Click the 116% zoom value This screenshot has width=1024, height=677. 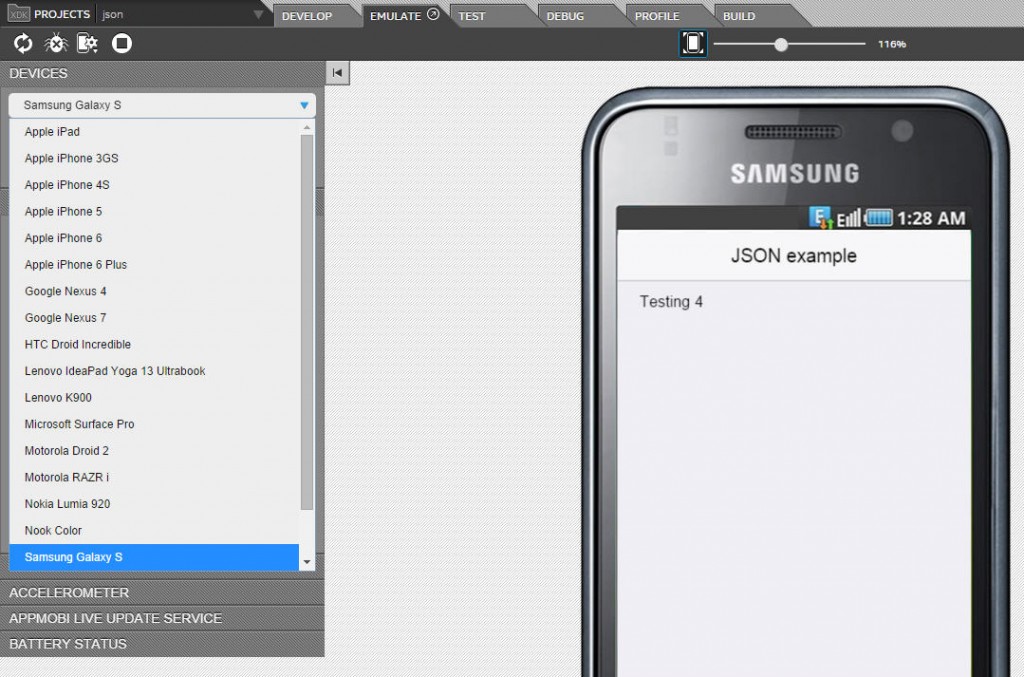pyautogui.click(x=891, y=44)
